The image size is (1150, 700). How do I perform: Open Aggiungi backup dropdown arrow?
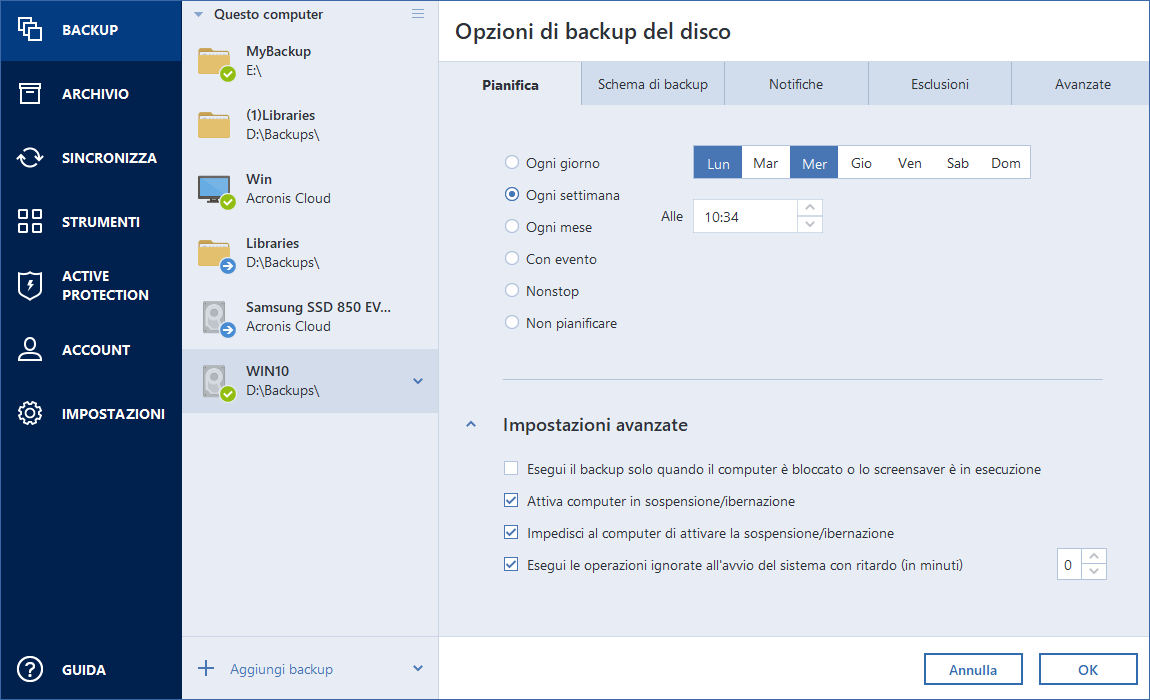coord(418,669)
